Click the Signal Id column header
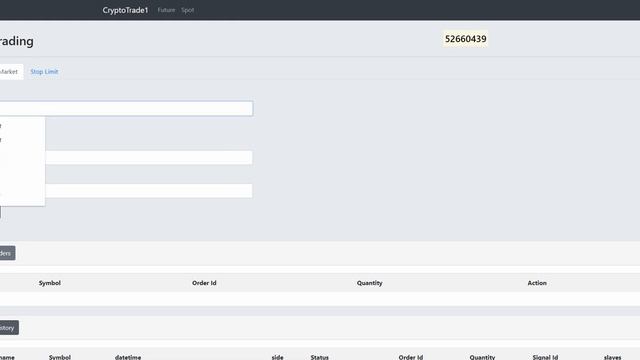The image size is (640, 360). (x=545, y=357)
